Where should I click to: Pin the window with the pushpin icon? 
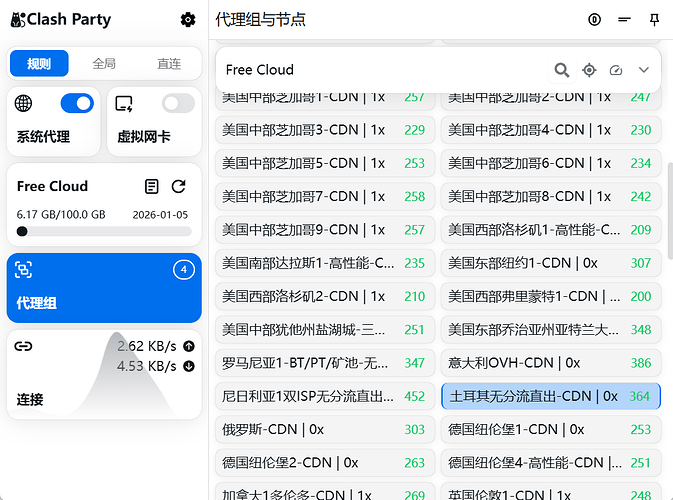(x=654, y=20)
